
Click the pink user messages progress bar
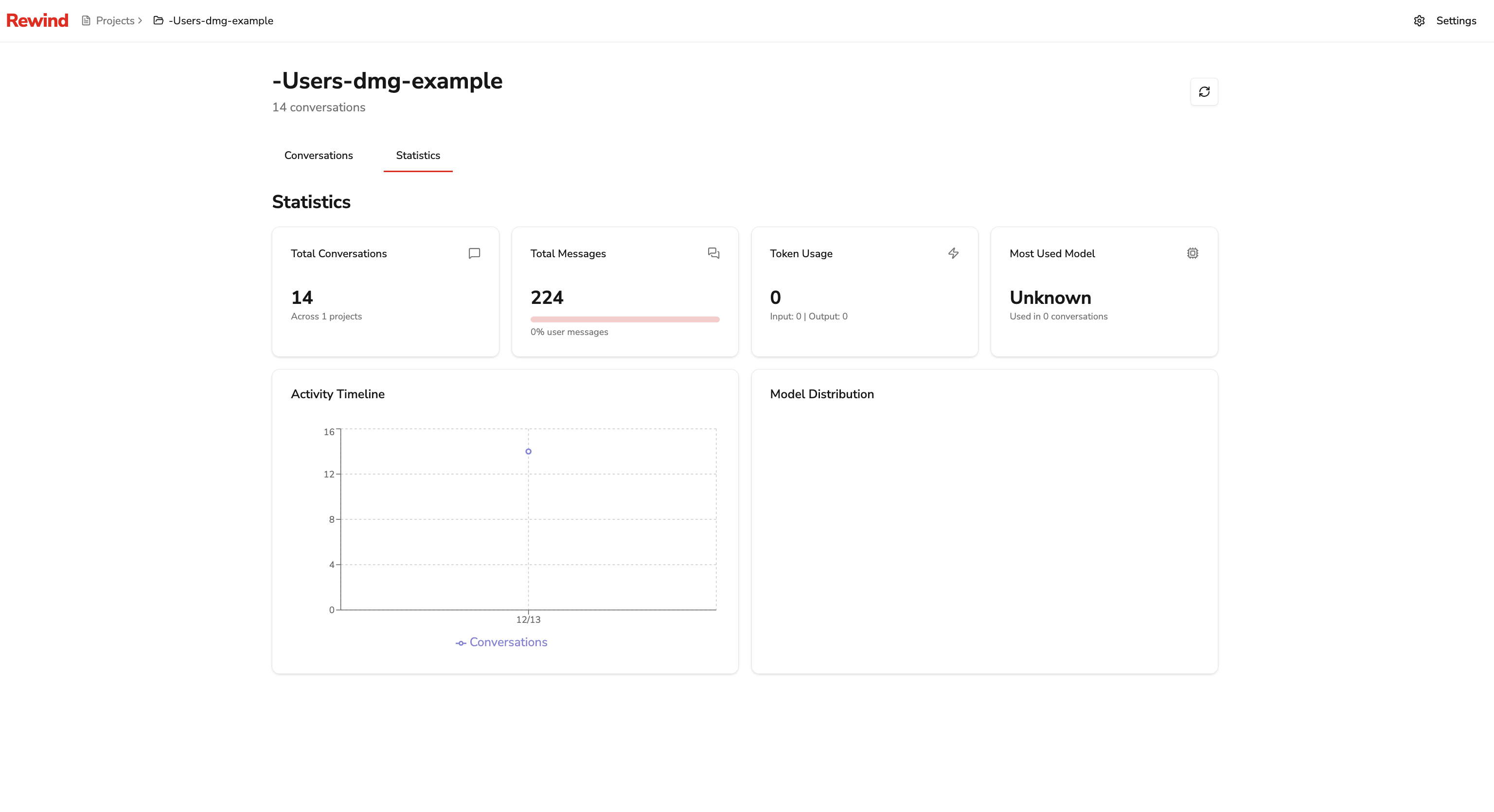624,319
